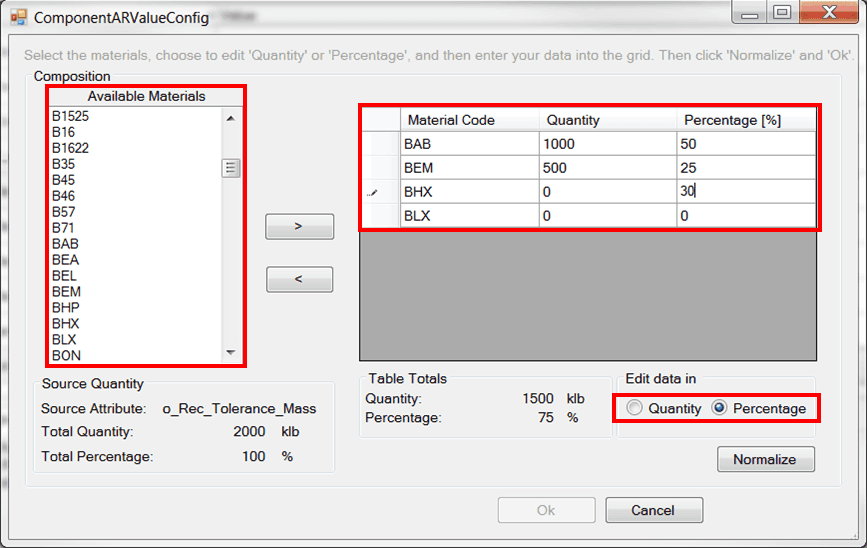Click the quantity cell showing 500
The height and width of the screenshot is (548, 867).
pyautogui.click(x=608, y=168)
